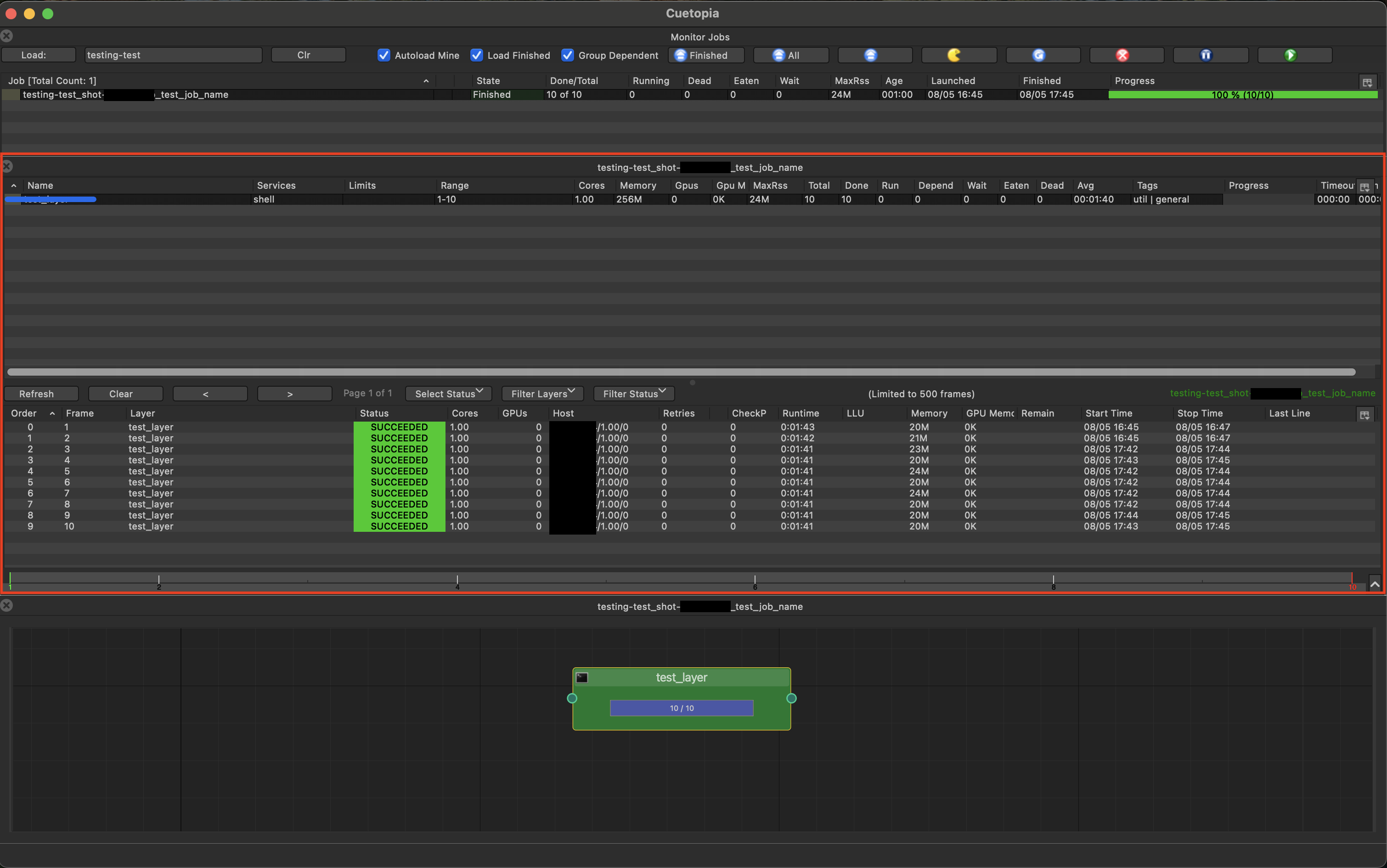Click sort arrow beside layer Name header
The width and height of the screenshot is (1387, 868).
point(14,186)
